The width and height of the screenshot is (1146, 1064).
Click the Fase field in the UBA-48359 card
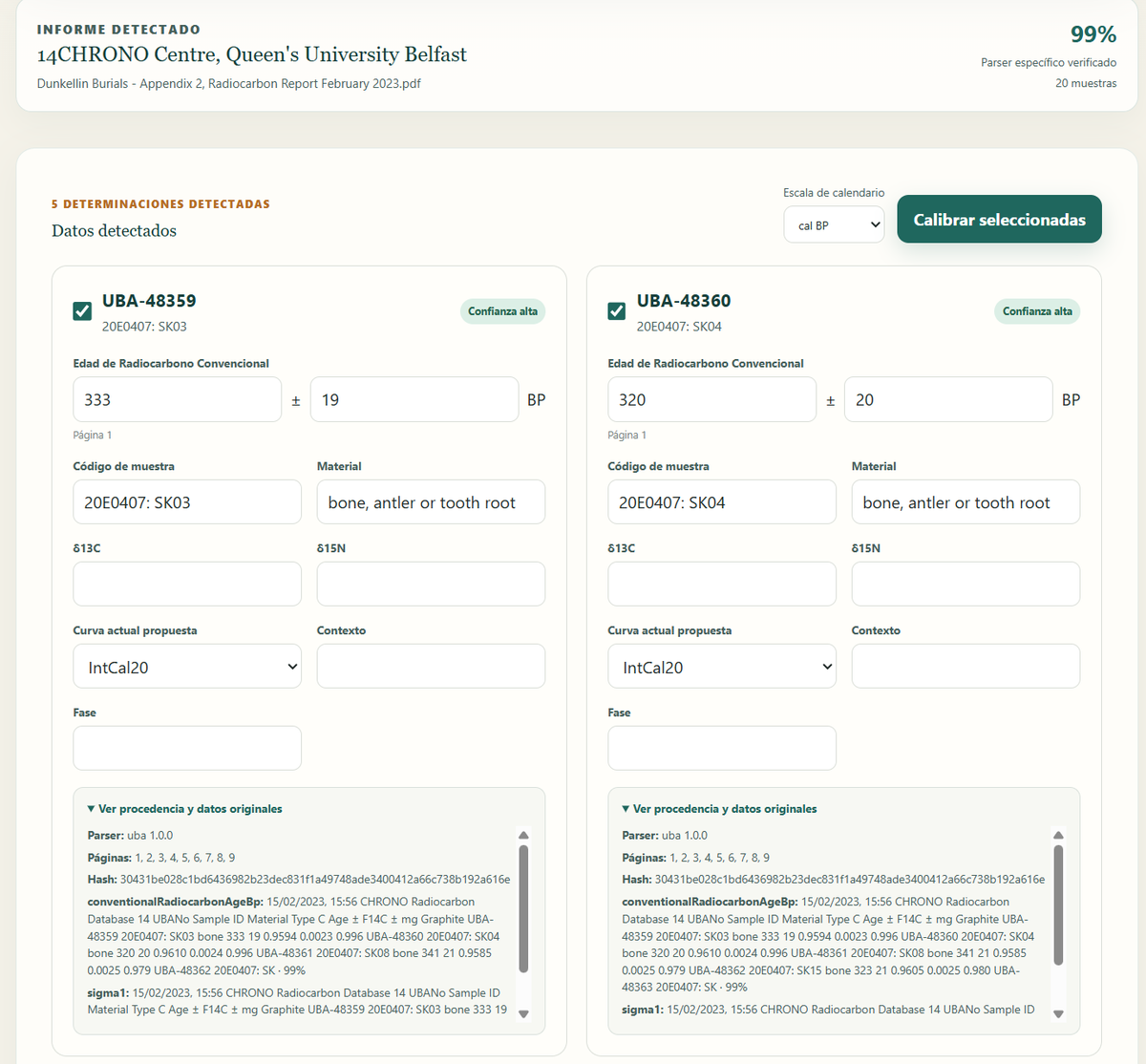187,749
